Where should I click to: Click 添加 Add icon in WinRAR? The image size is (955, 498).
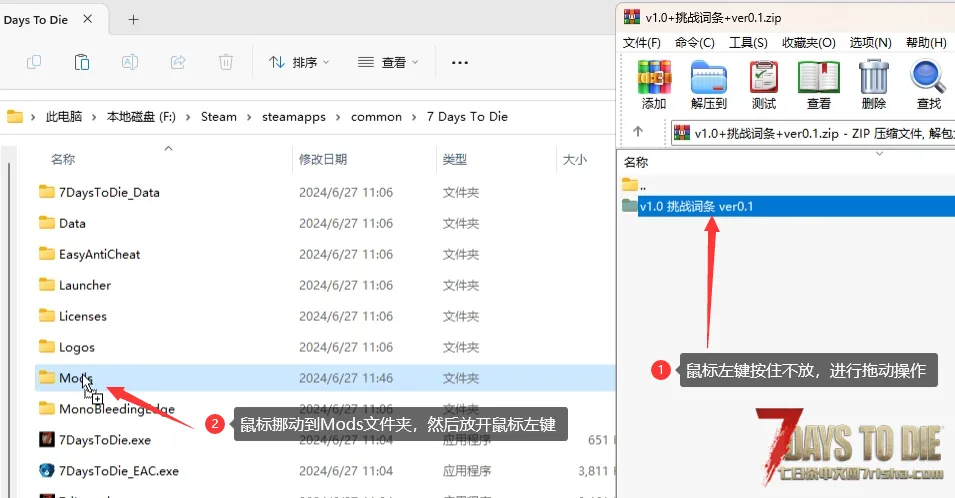[x=654, y=85]
